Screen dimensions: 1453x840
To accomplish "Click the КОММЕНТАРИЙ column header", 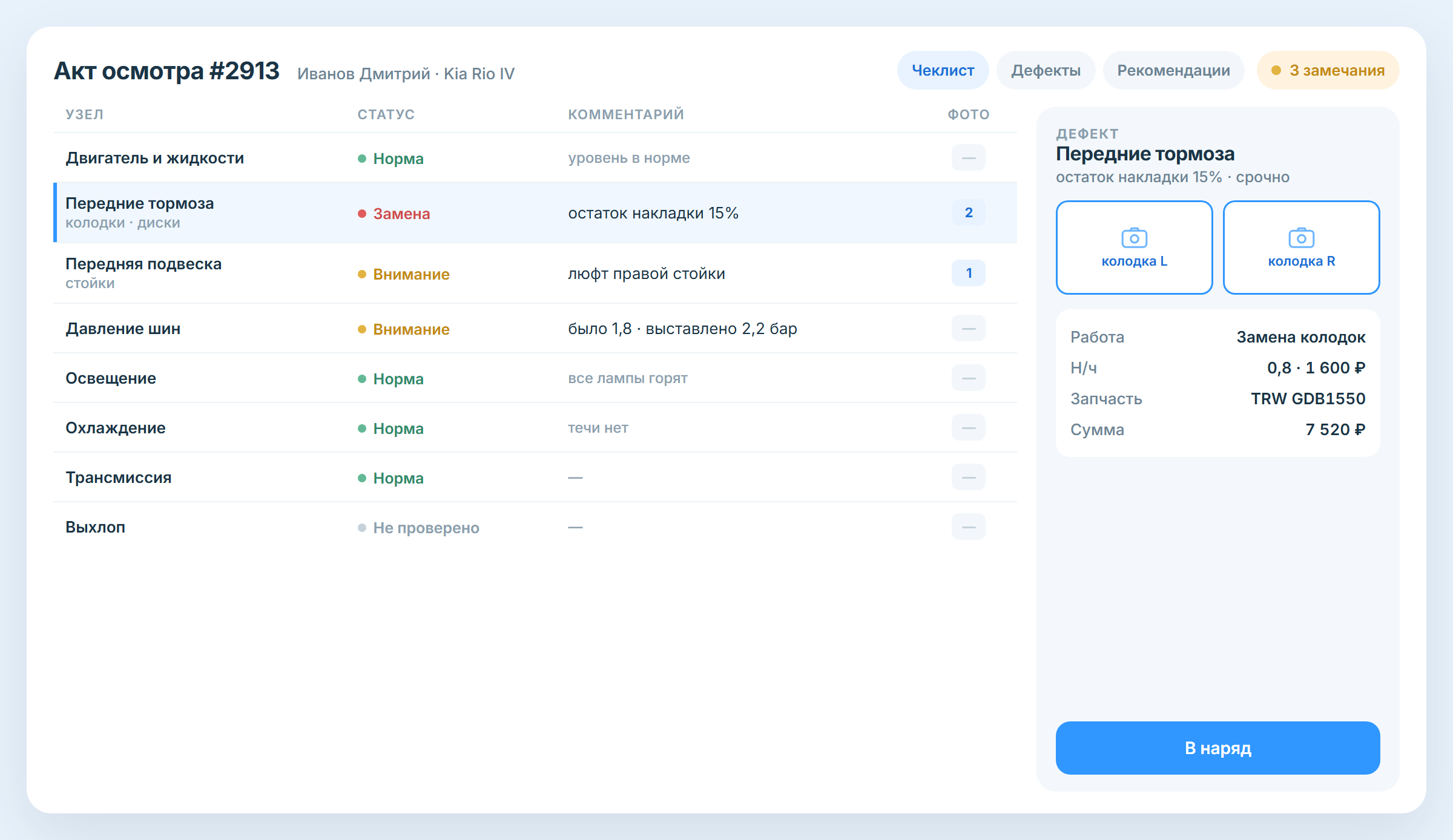I will [x=626, y=114].
